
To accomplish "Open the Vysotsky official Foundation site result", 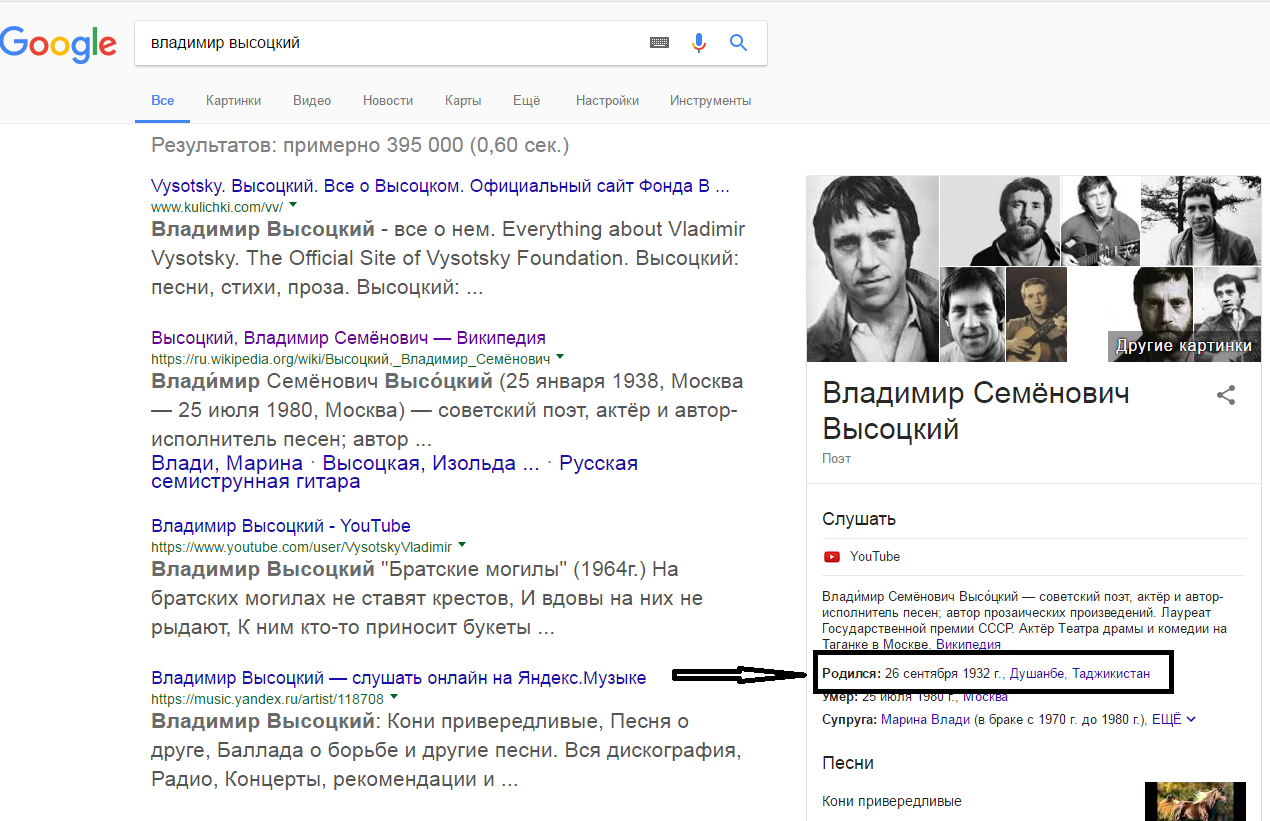I will (440, 186).
